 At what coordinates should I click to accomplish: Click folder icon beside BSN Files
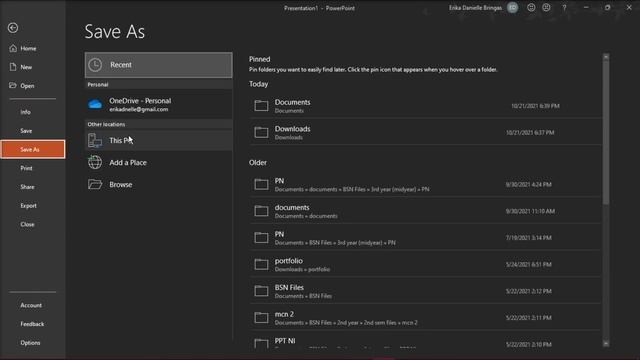(261, 291)
